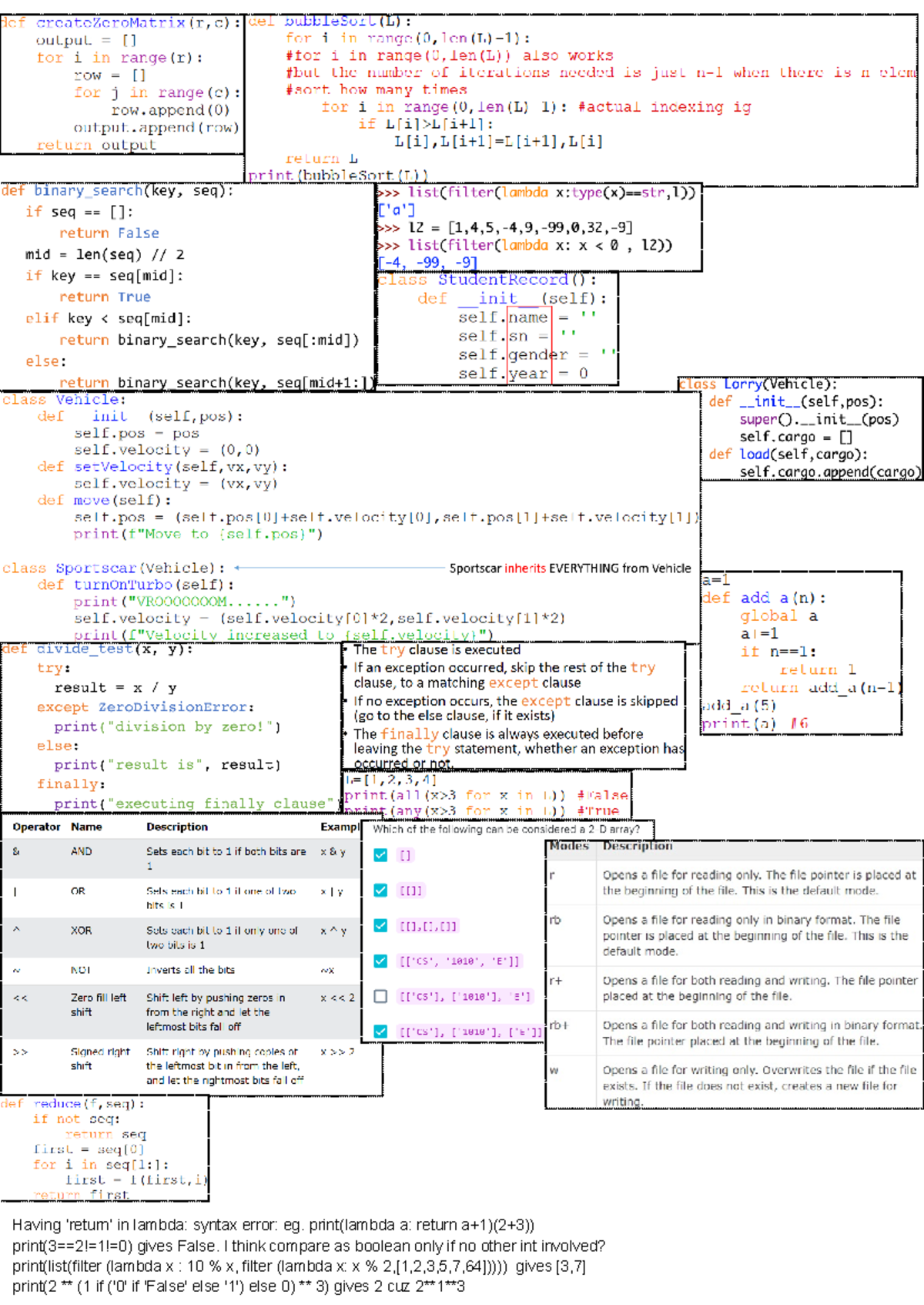Screen dimensions: 924x1305
Task: Select the 'w' mode cell
Action: point(554,1070)
